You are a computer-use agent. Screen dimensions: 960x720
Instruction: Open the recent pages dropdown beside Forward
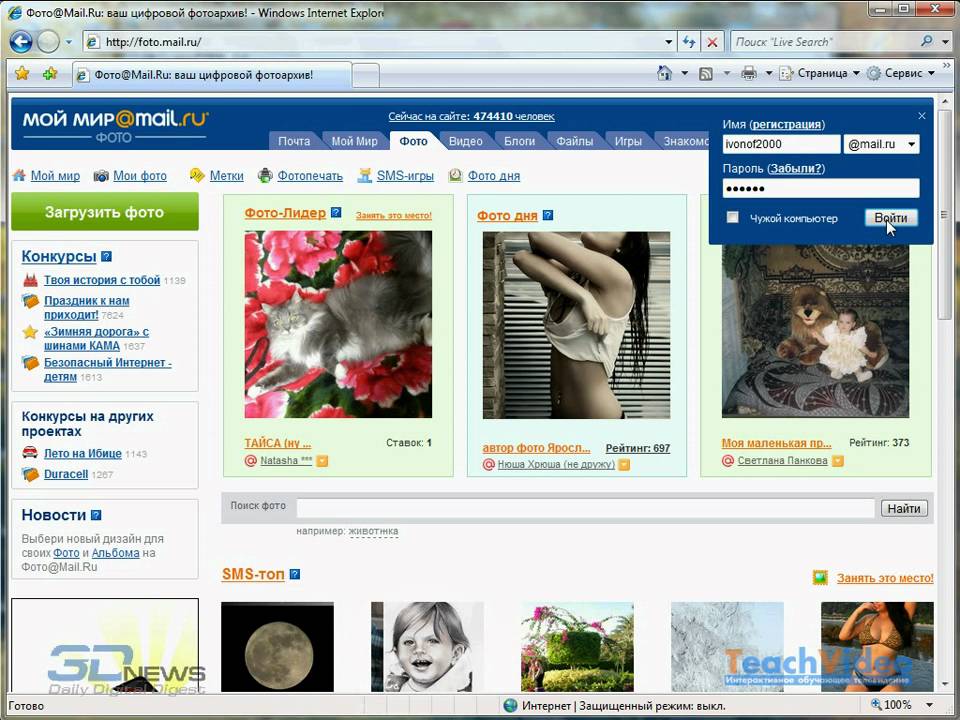coord(69,42)
